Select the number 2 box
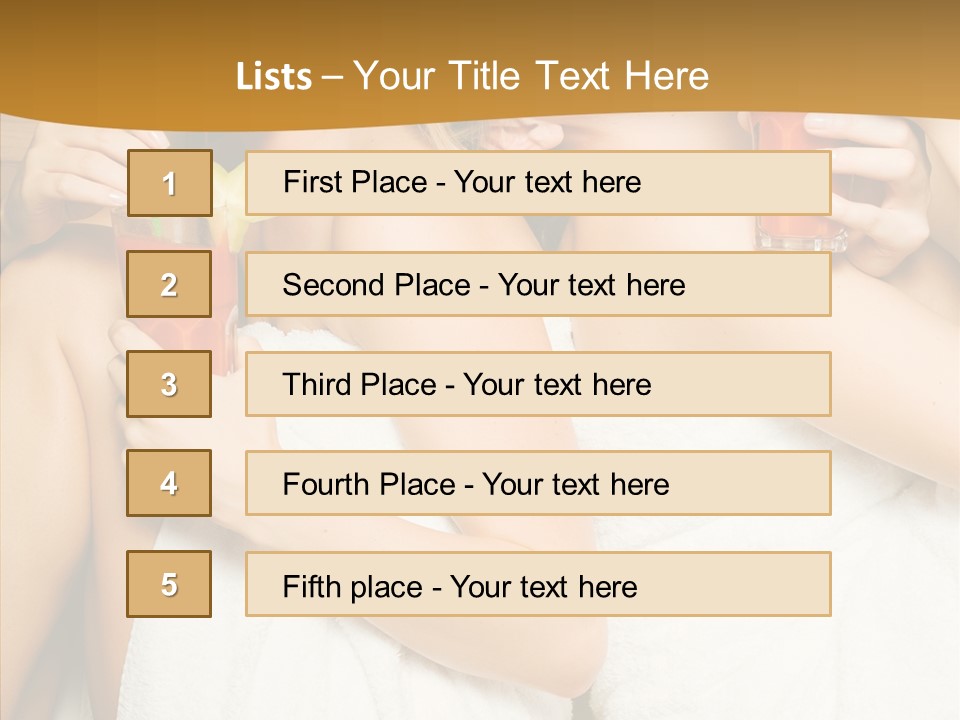Screen dimensions: 960x720 169,284
